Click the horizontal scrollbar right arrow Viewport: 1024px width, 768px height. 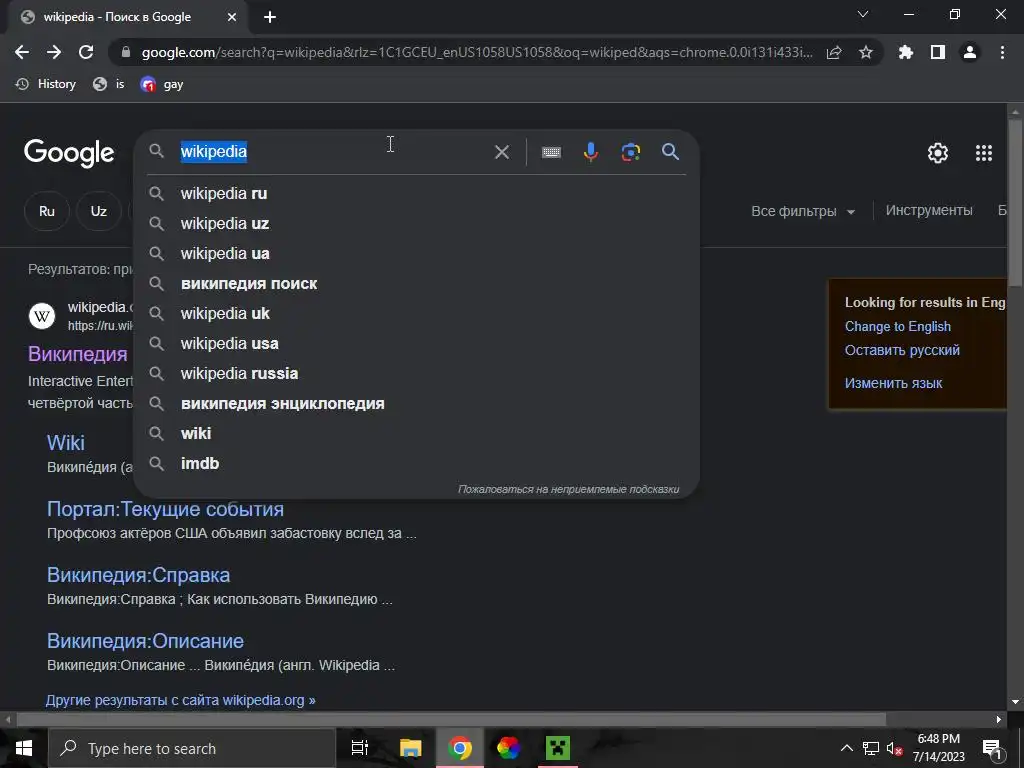pos(999,720)
